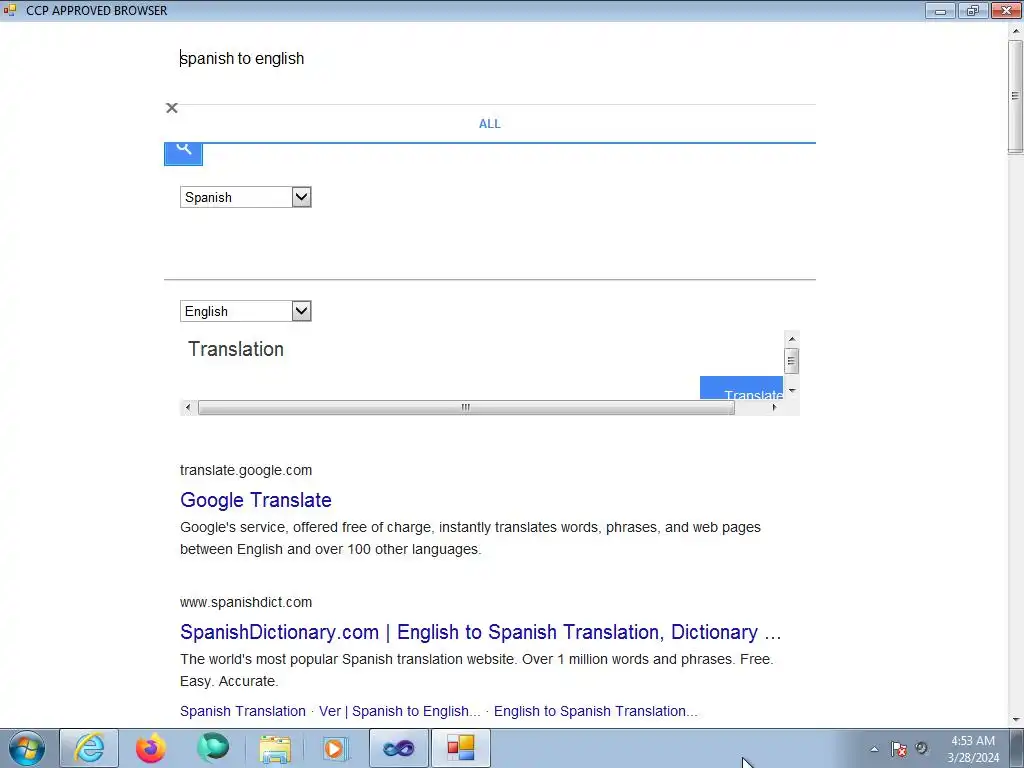Open the Google Translate result link
This screenshot has height=768, width=1024.
coord(256,500)
